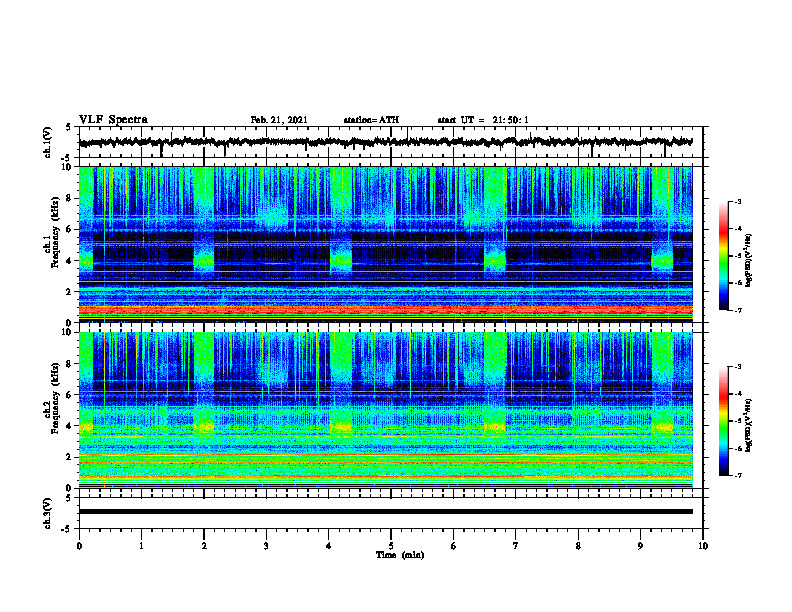This screenshot has width=792, height=612.
Task: Click the ch.1 color scale bar
Action: [724, 256]
